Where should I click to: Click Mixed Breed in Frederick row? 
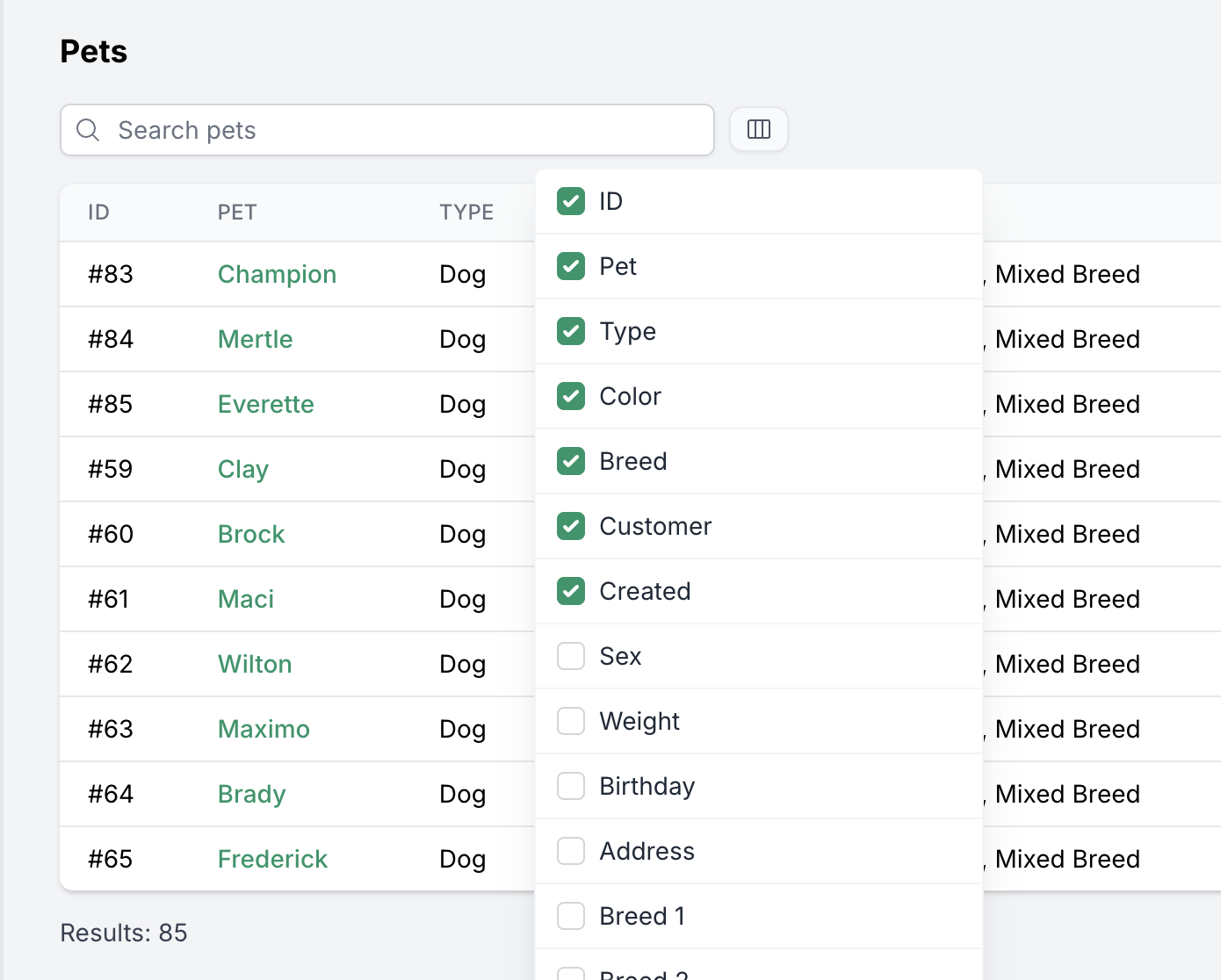(1067, 859)
